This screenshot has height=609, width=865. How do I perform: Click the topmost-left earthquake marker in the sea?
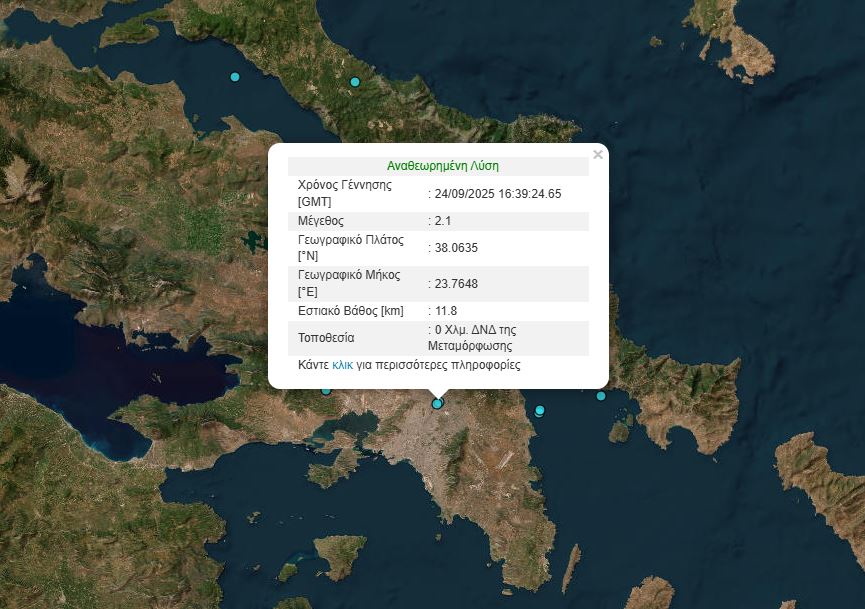tap(235, 77)
